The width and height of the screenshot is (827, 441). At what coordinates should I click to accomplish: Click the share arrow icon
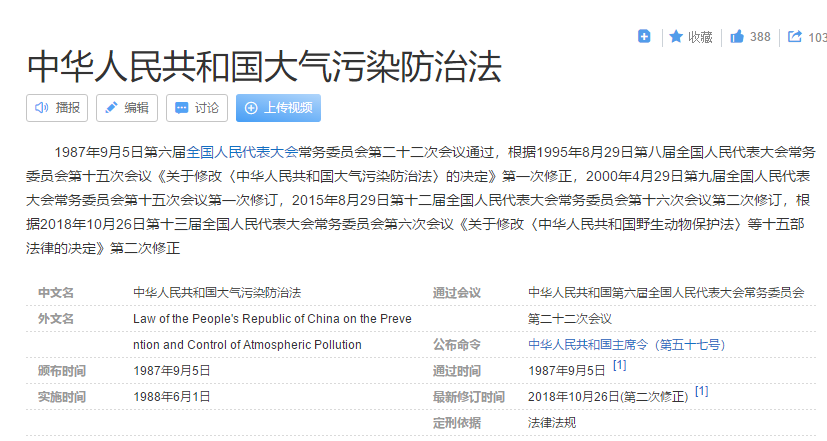coord(795,37)
